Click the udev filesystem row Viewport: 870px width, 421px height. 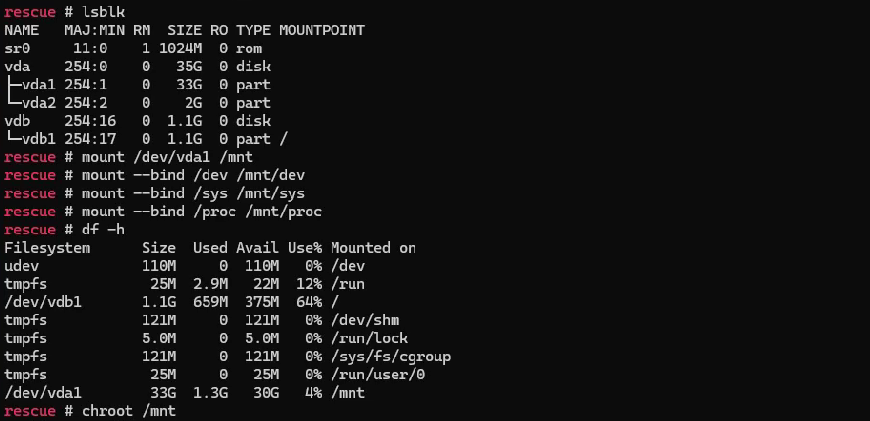pyautogui.click(x=185, y=266)
